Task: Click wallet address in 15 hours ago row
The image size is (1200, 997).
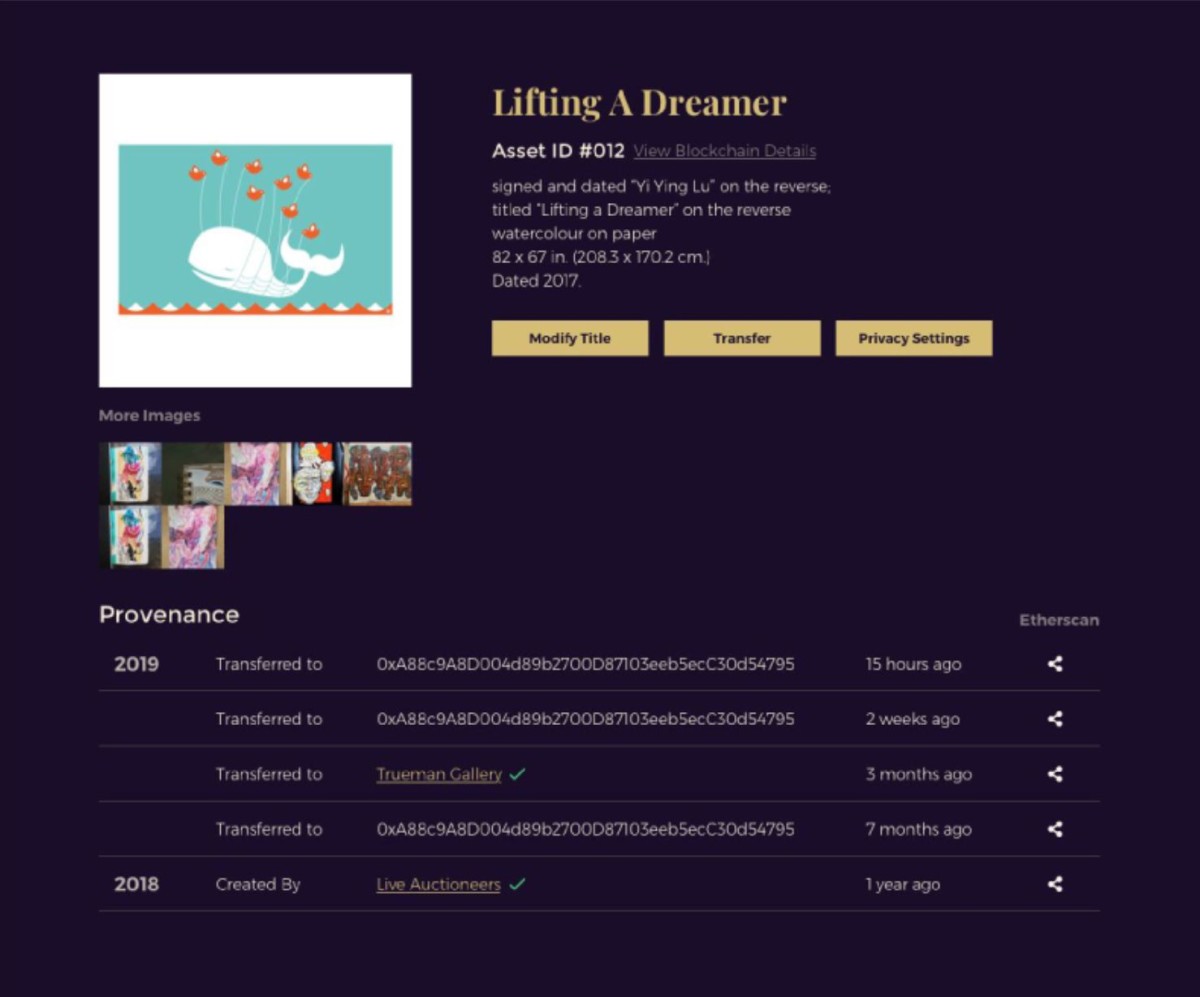Action: (586, 664)
